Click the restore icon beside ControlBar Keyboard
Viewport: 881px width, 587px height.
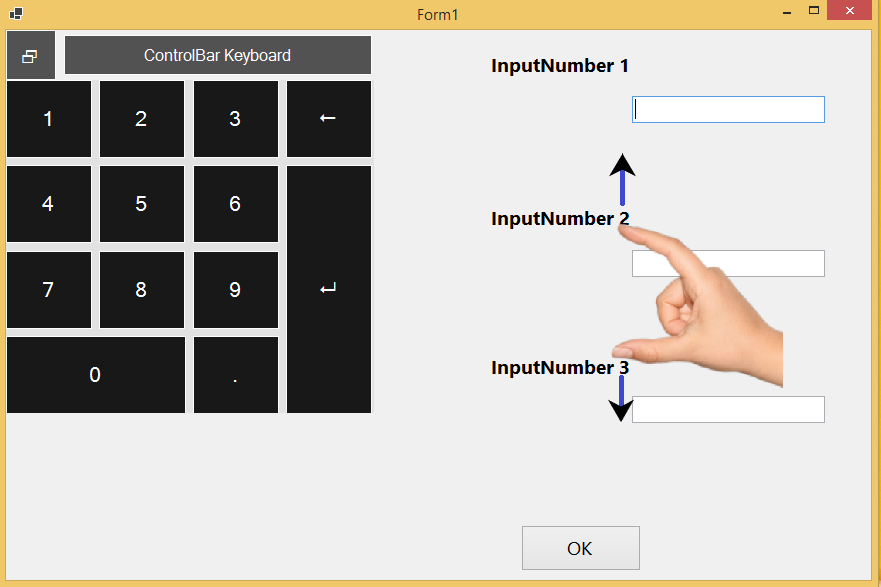pos(30,56)
